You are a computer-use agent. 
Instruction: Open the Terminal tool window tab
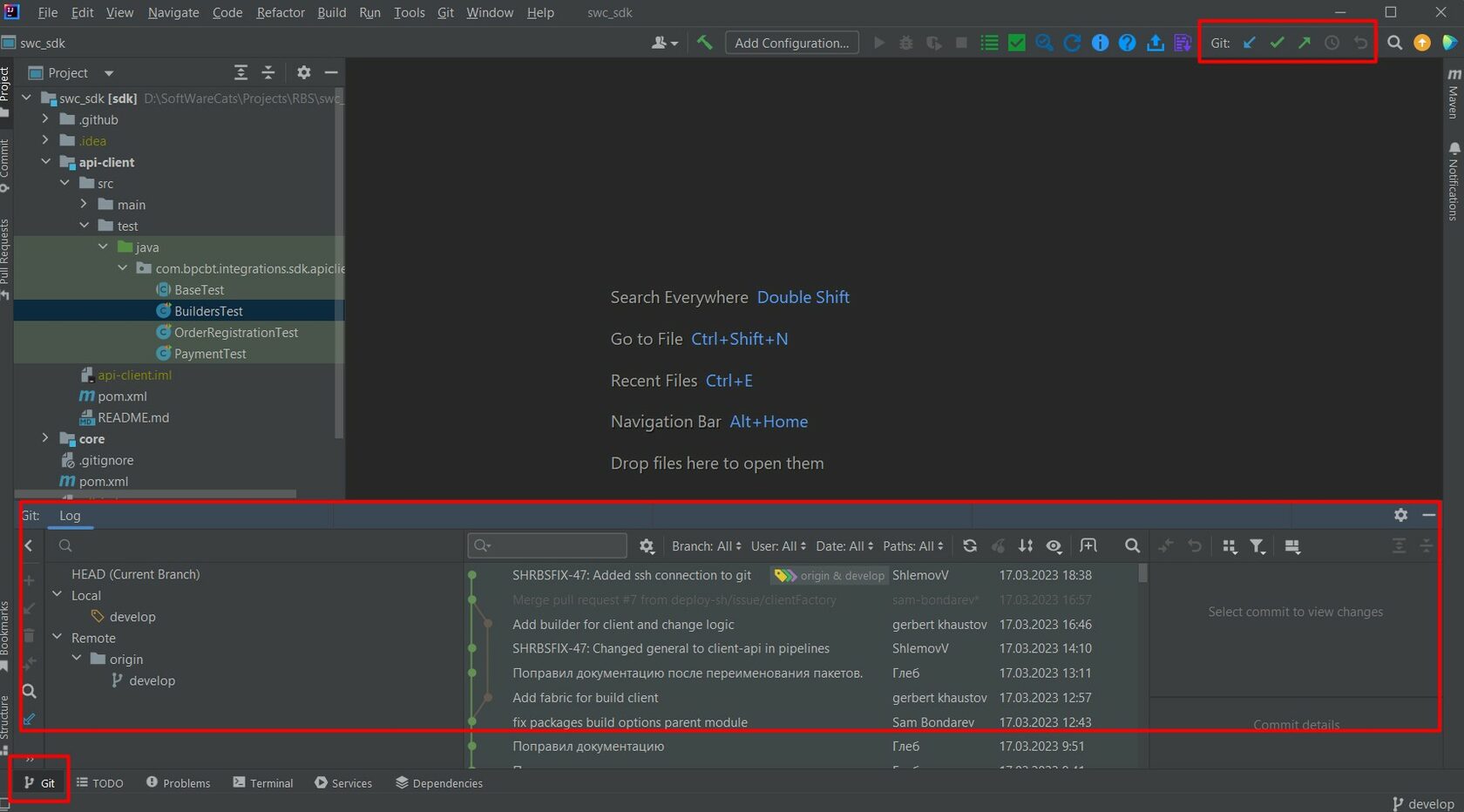pos(263,783)
